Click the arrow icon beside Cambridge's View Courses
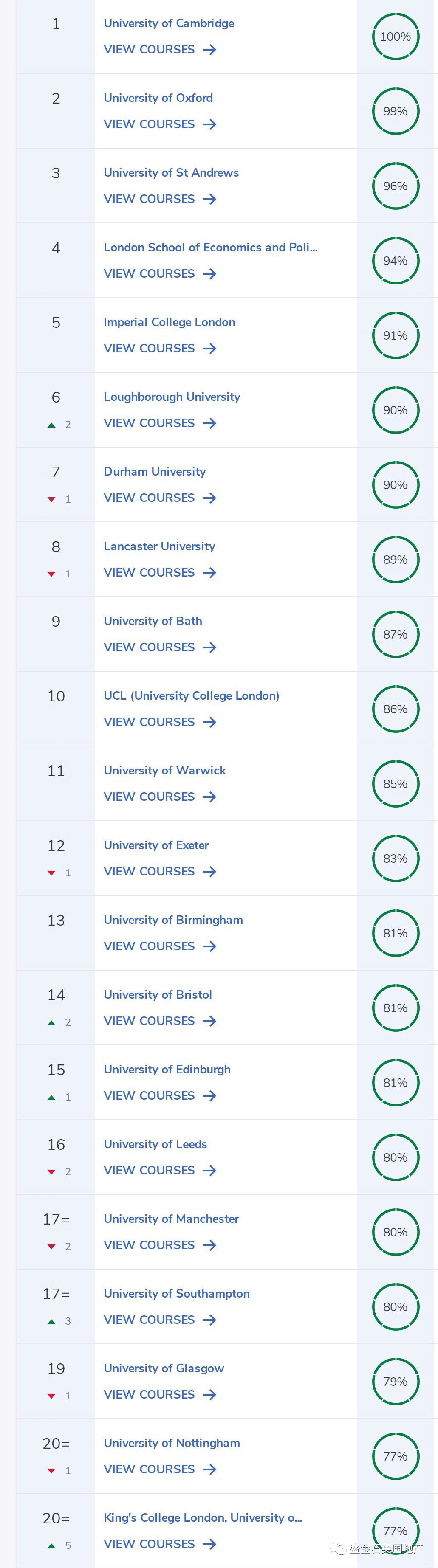Viewport: 438px width, 1568px height. [x=209, y=49]
